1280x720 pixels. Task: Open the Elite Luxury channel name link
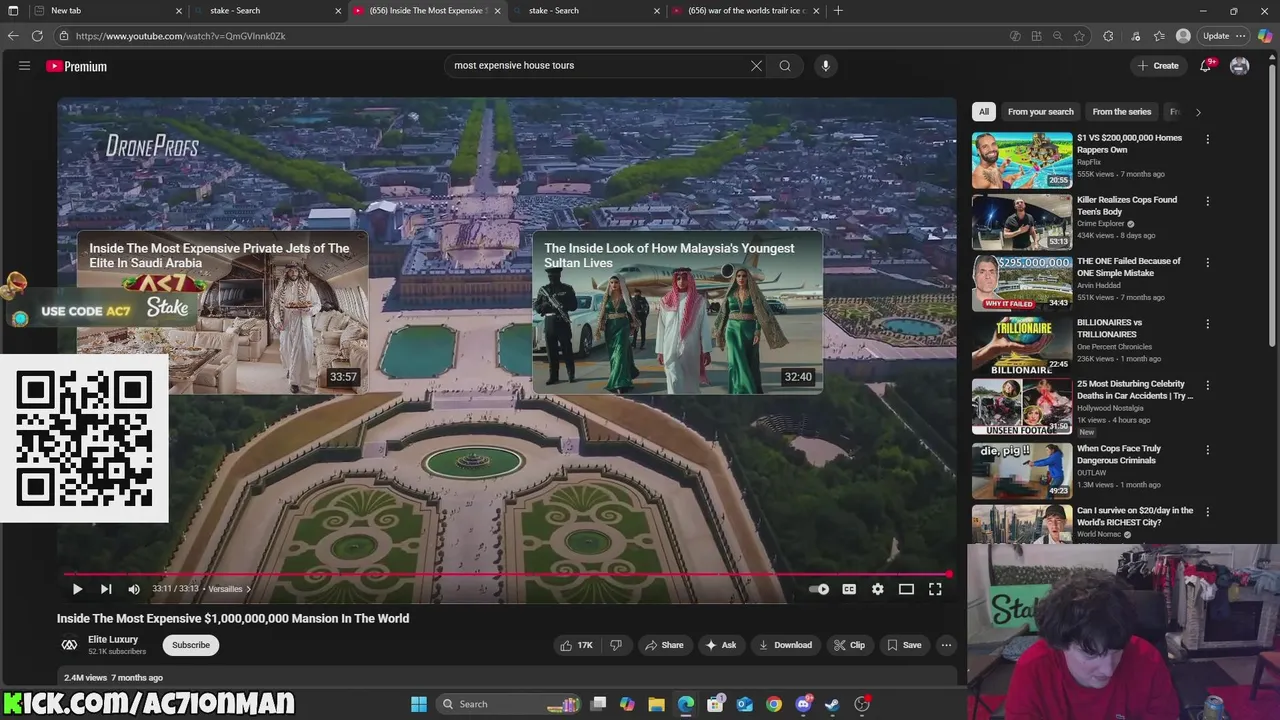click(x=113, y=640)
